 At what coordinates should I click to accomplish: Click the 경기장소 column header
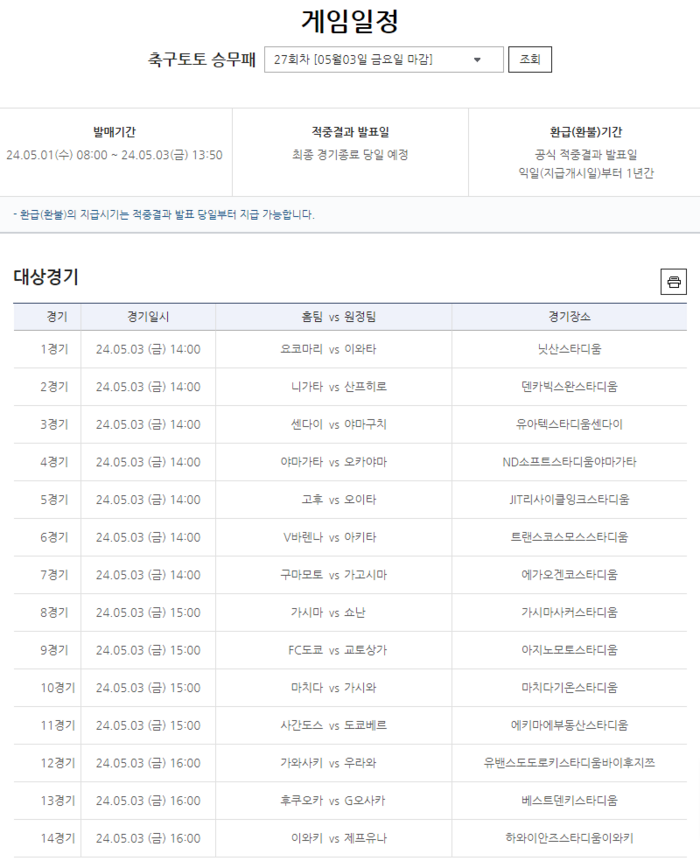pos(569,317)
